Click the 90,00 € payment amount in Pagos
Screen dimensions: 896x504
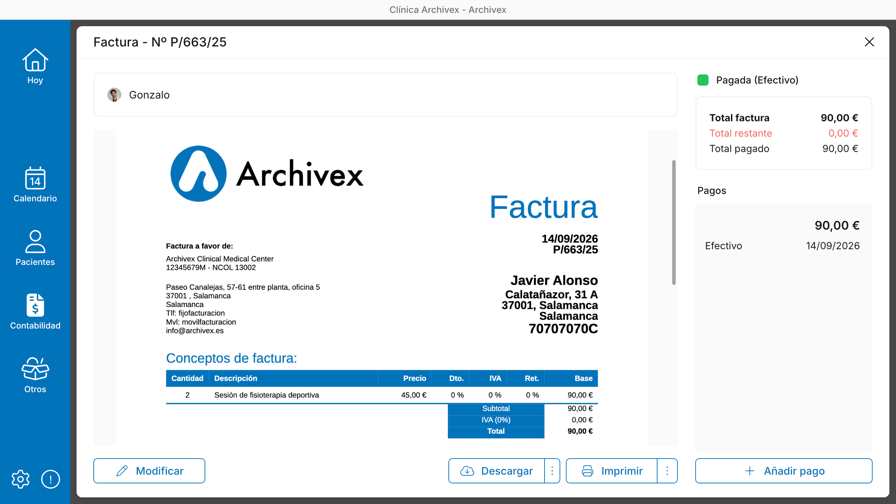837,225
